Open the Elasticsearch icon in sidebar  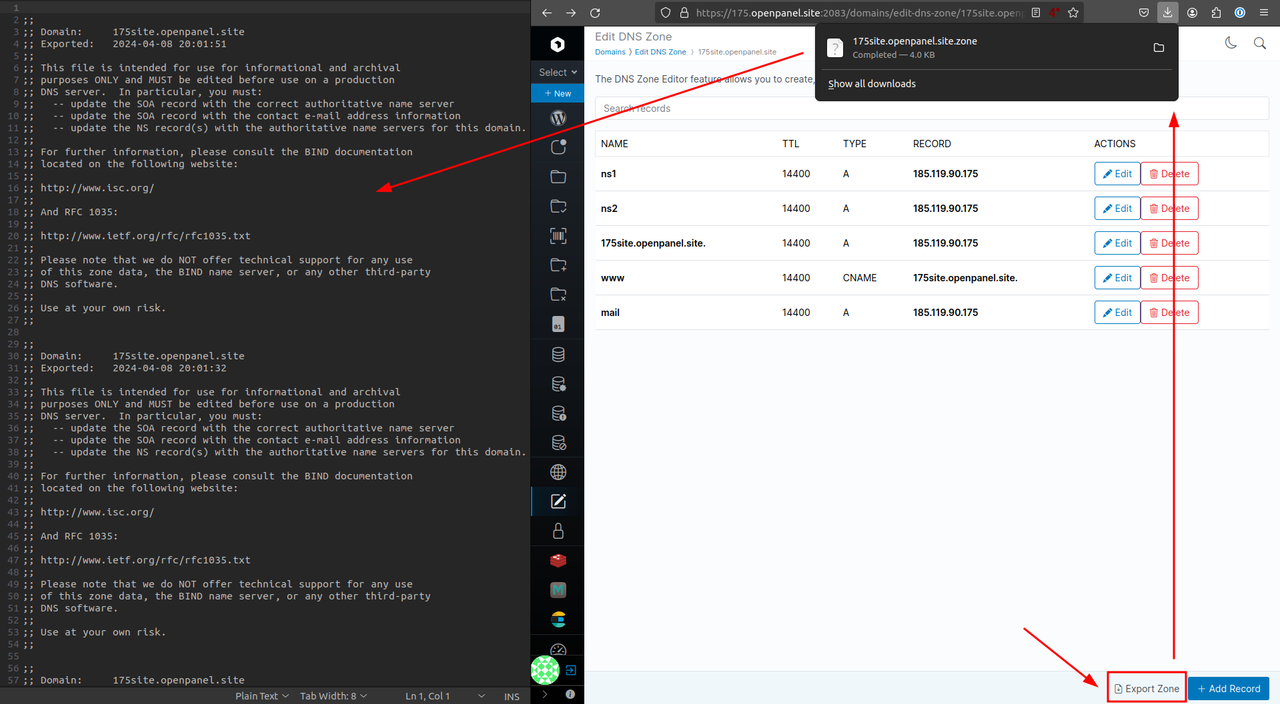[558, 620]
